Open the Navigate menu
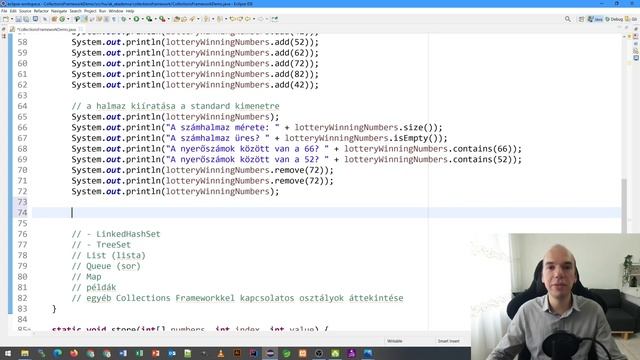The height and width of the screenshot is (360, 640). click(x=59, y=11)
